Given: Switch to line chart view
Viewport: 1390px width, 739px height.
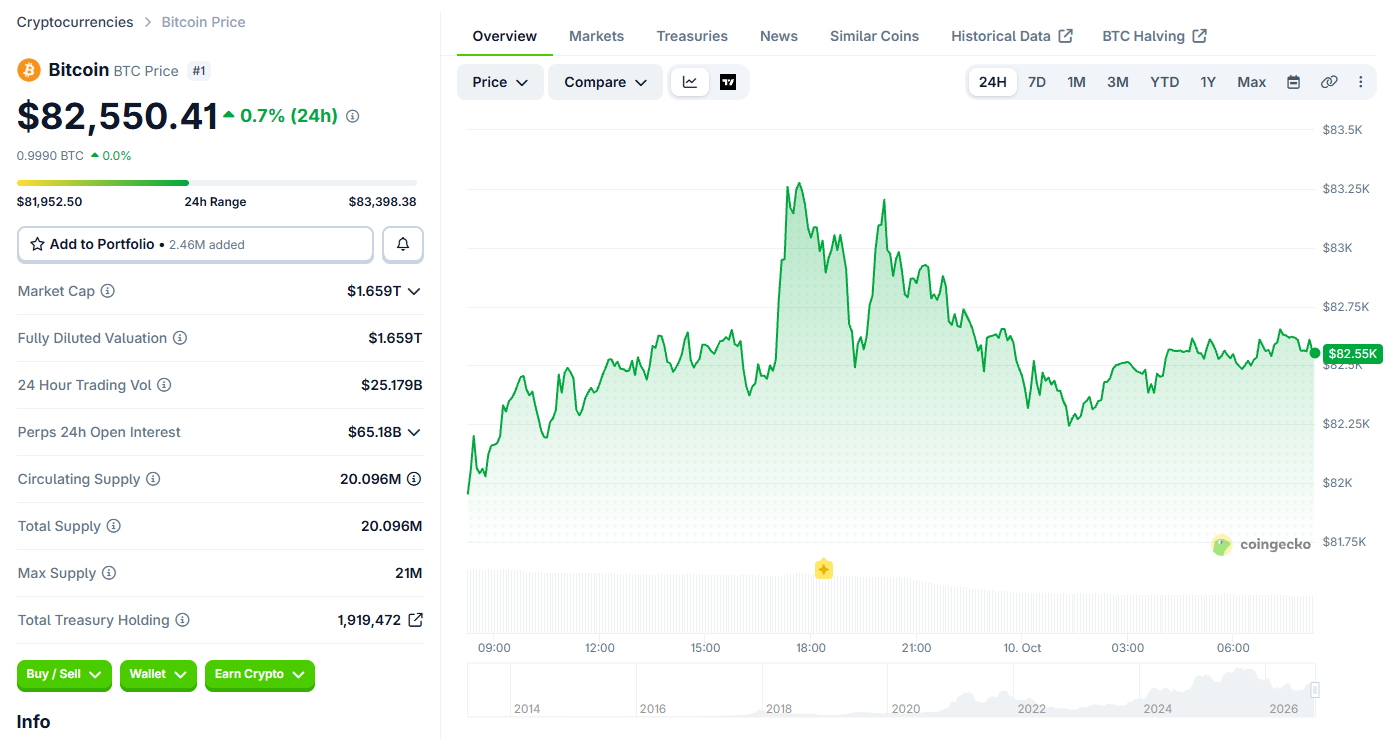Looking at the screenshot, I should (x=690, y=82).
